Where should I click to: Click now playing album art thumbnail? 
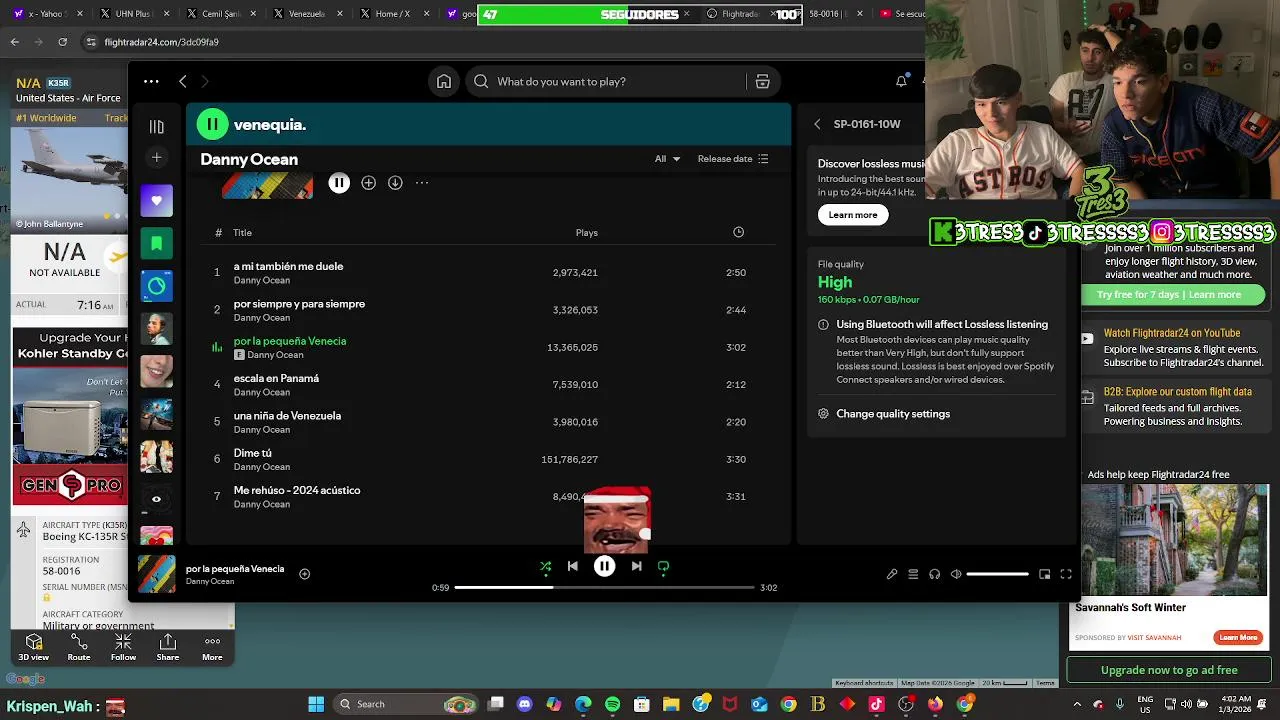pos(156,574)
